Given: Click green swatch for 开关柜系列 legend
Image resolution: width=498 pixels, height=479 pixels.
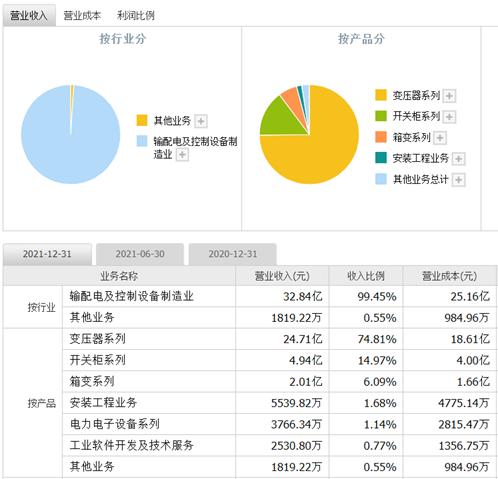Looking at the screenshot, I should [381, 116].
